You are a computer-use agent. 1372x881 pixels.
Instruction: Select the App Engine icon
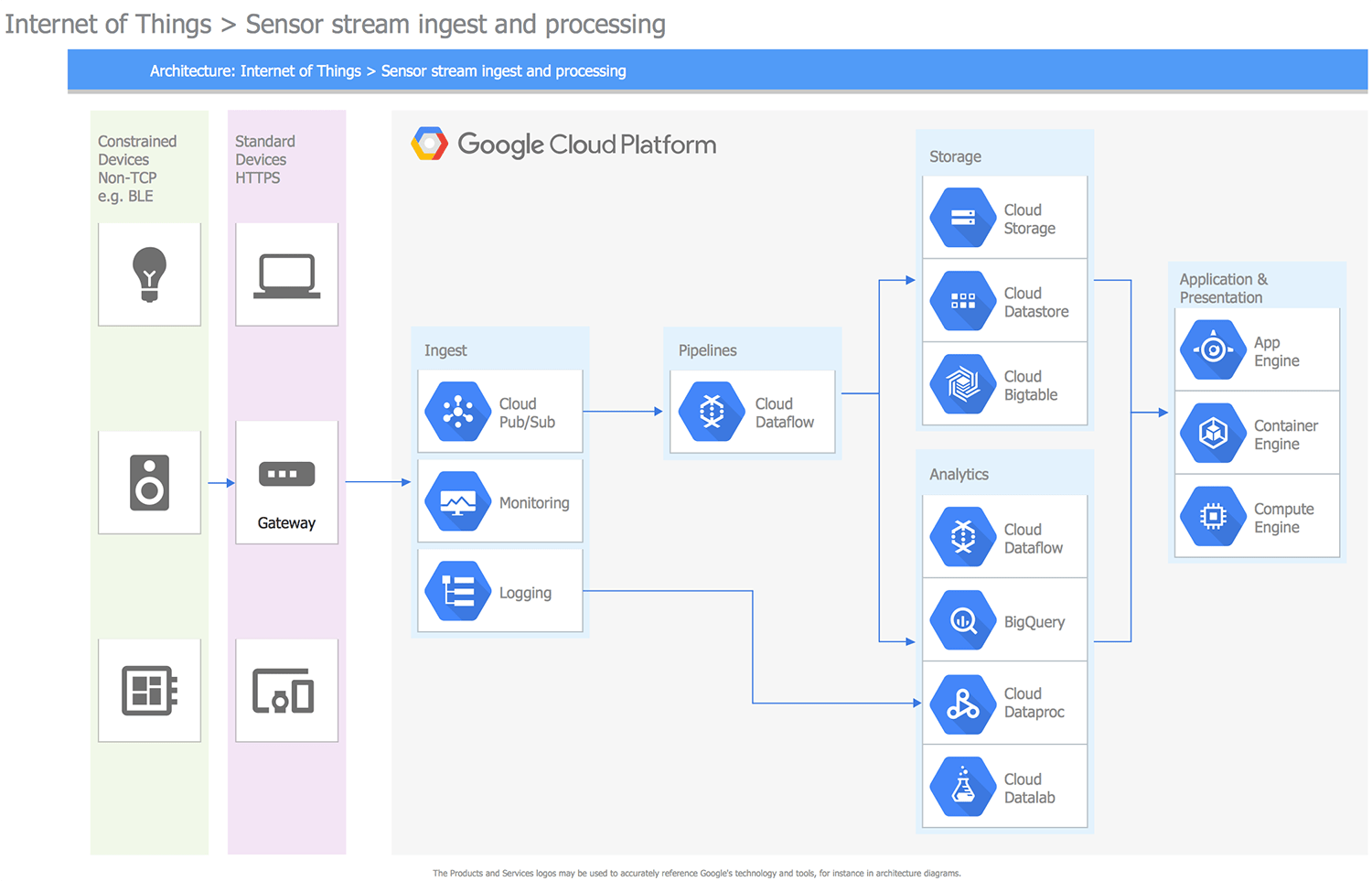coord(1213,349)
